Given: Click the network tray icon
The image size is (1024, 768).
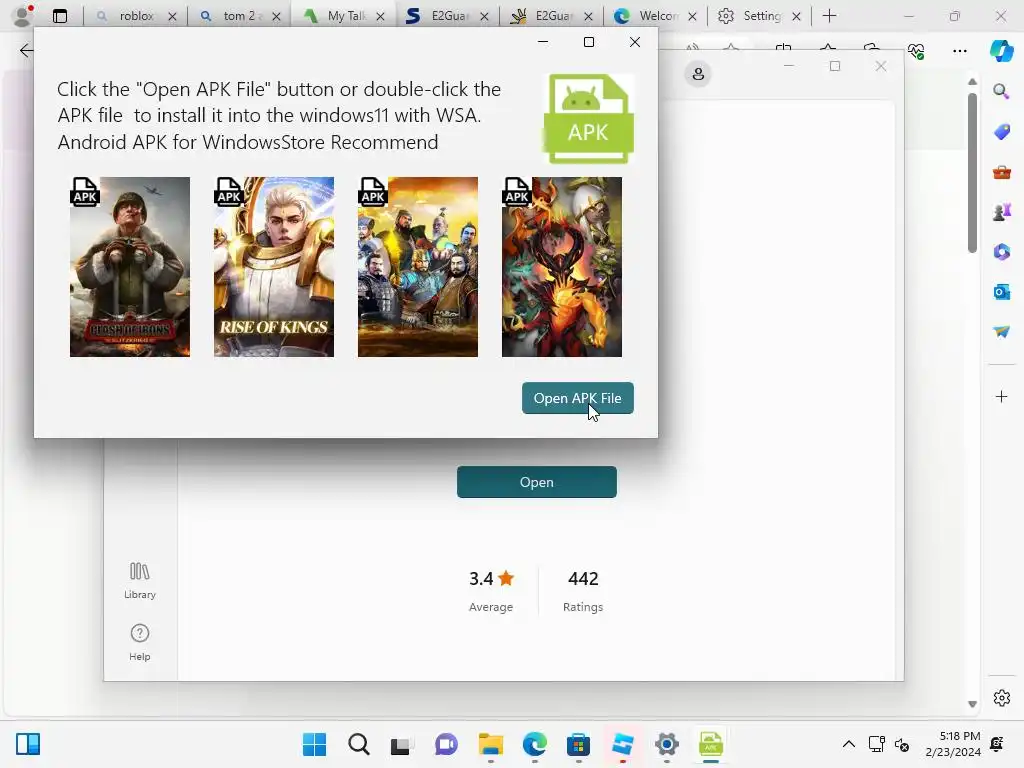Looking at the screenshot, I should (x=876, y=744).
